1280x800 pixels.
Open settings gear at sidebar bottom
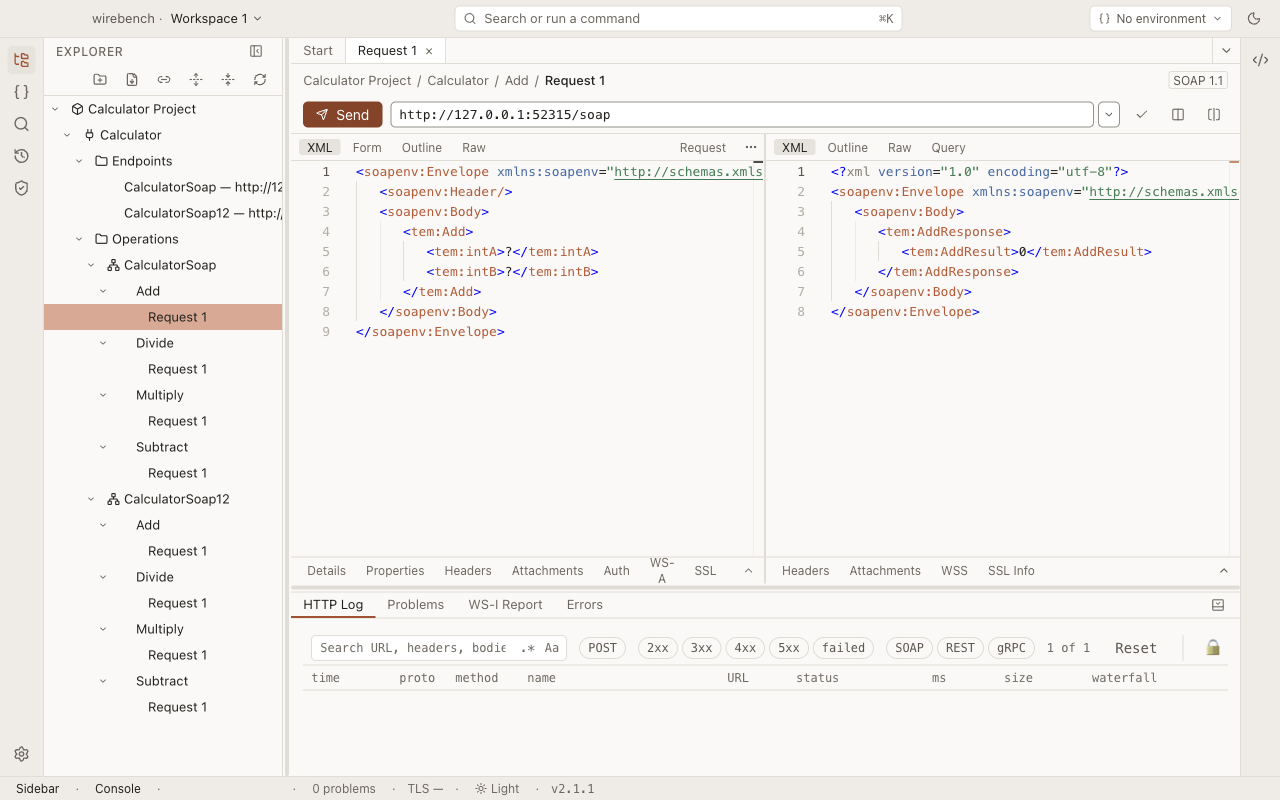point(21,754)
